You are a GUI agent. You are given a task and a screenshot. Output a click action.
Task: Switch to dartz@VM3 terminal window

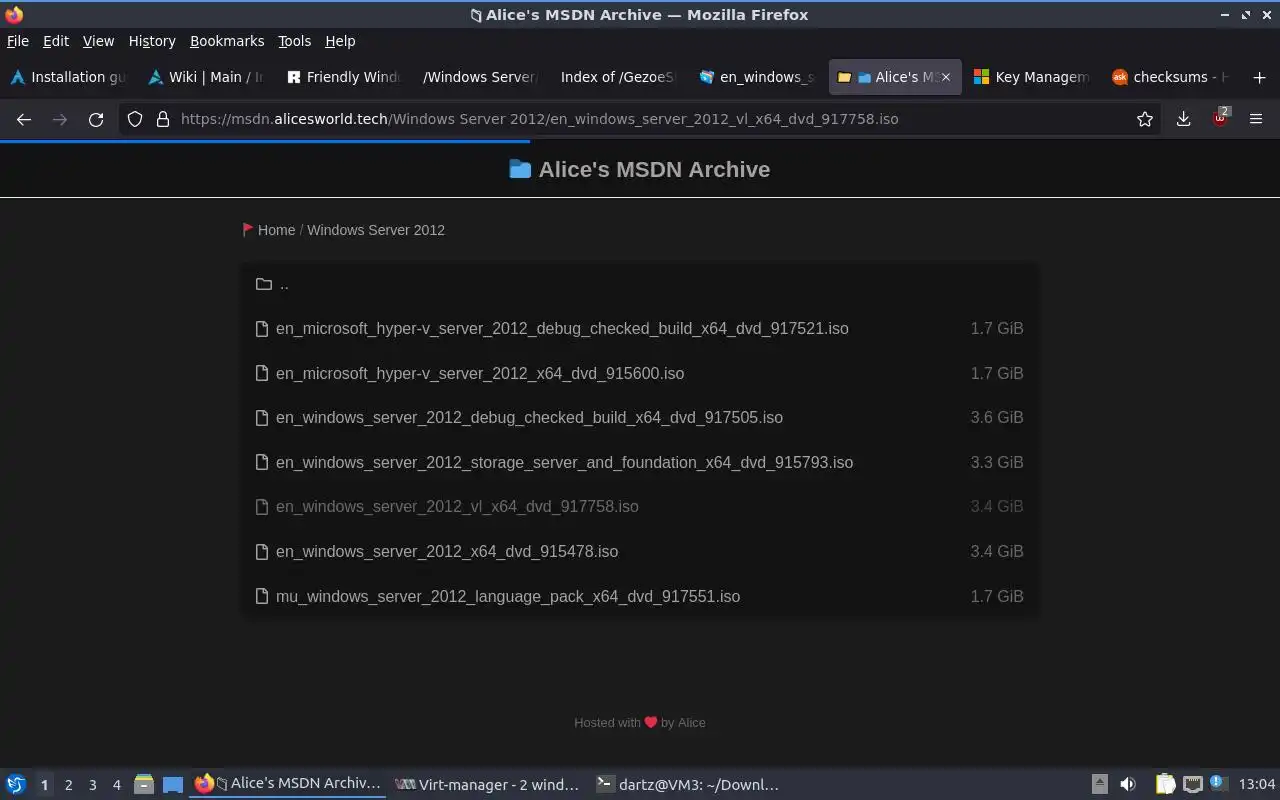click(x=688, y=784)
